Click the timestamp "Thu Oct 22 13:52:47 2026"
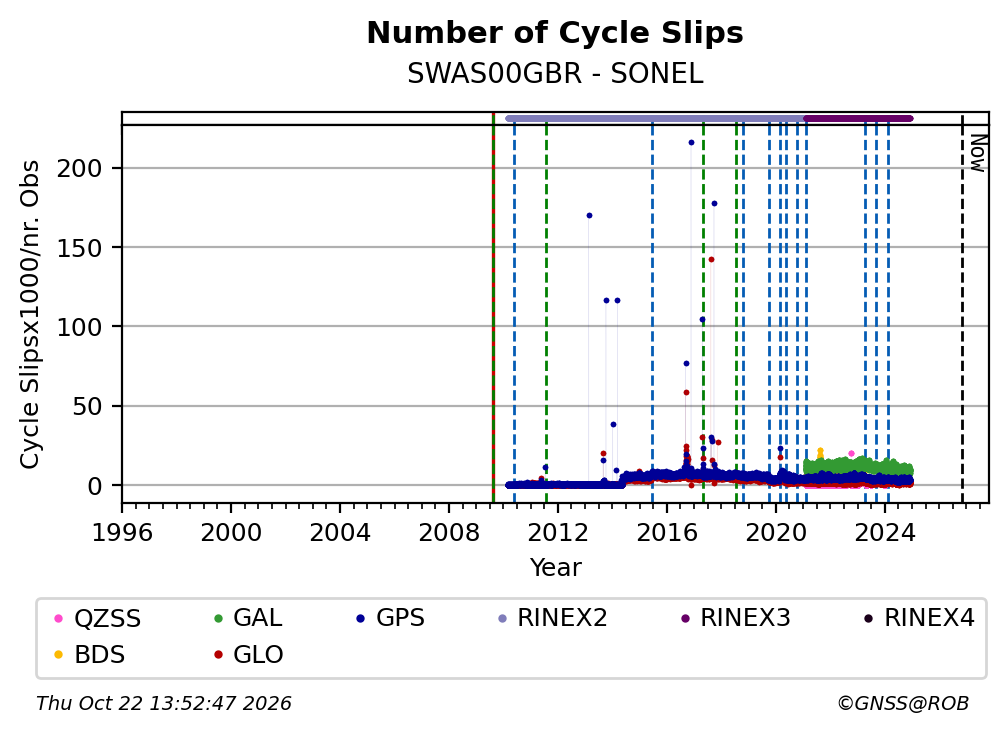1008x734 pixels. 164,703
